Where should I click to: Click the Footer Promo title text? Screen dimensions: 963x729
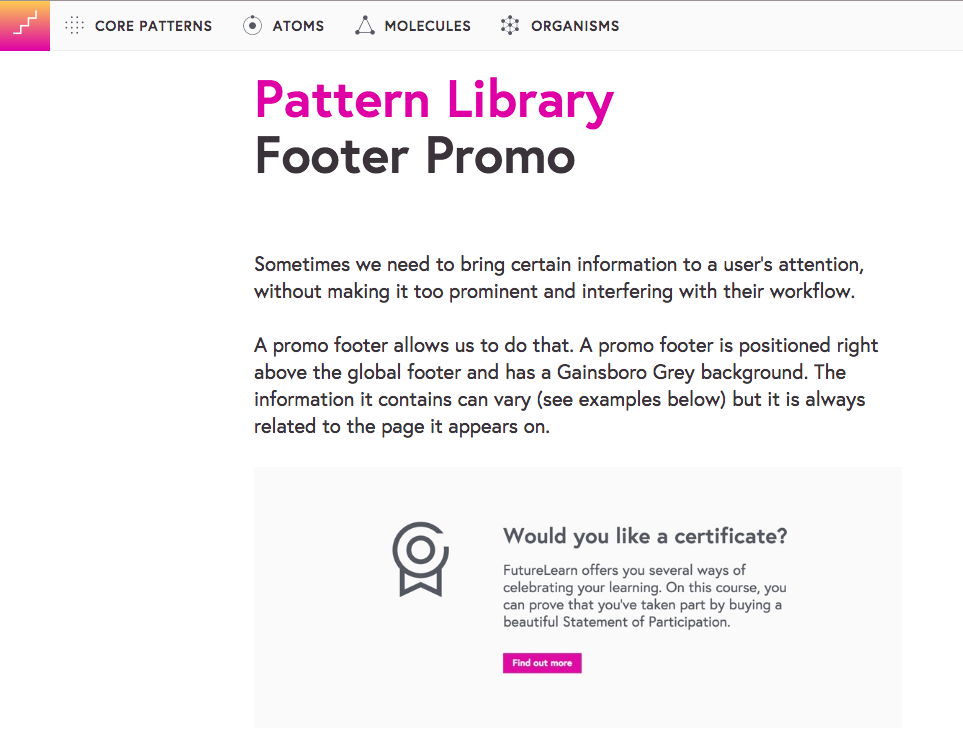415,156
